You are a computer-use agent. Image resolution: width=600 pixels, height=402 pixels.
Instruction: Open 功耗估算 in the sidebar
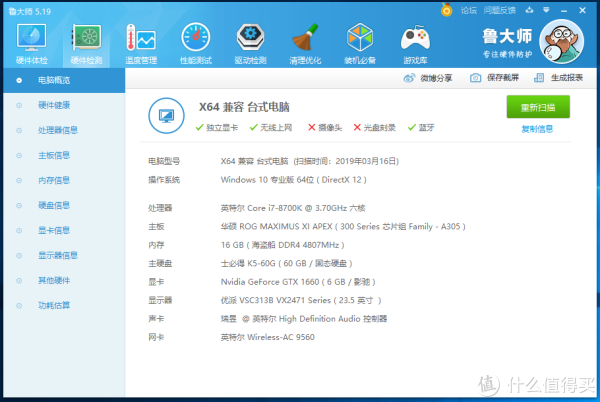pos(54,305)
